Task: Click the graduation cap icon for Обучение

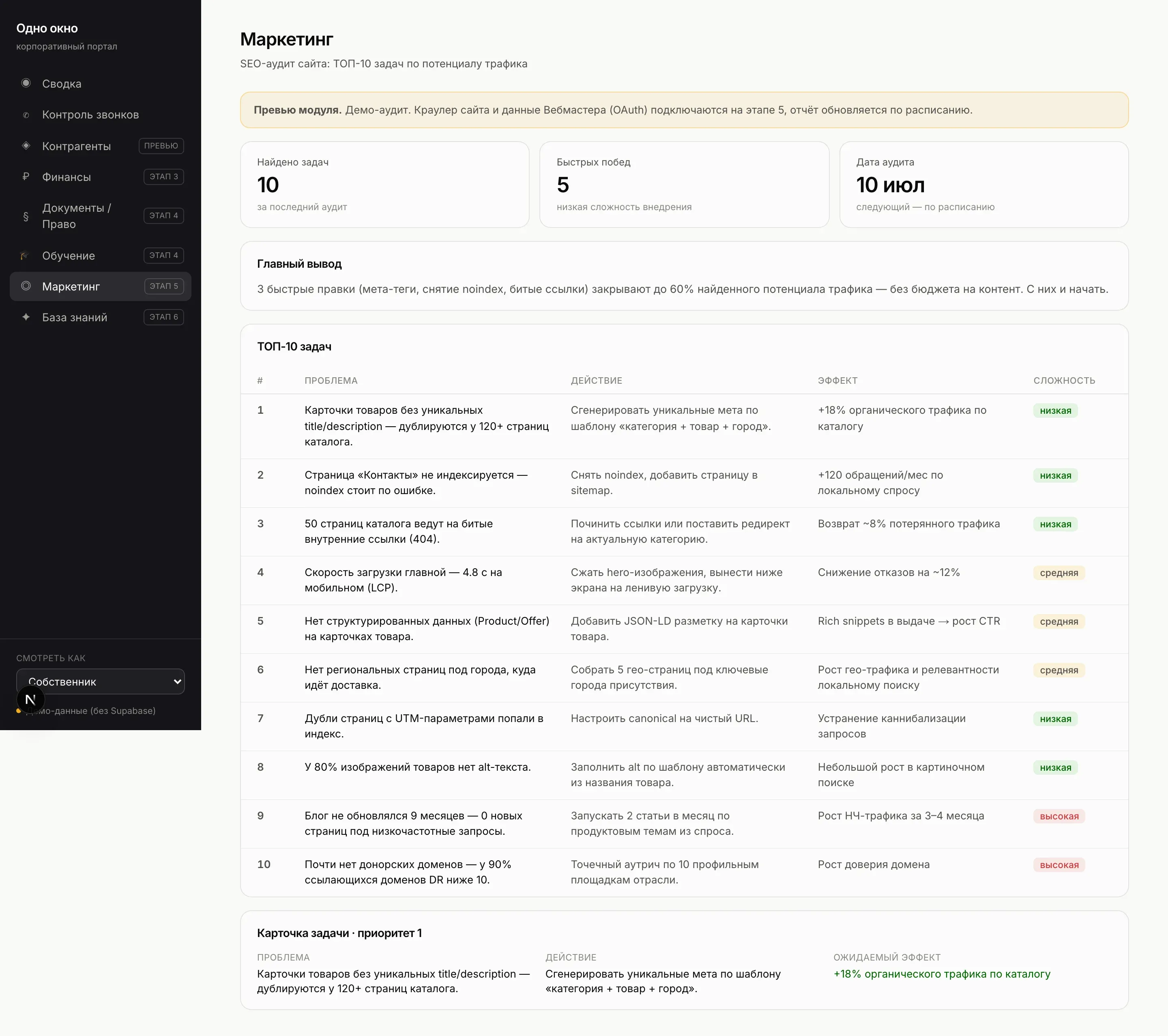Action: point(25,256)
